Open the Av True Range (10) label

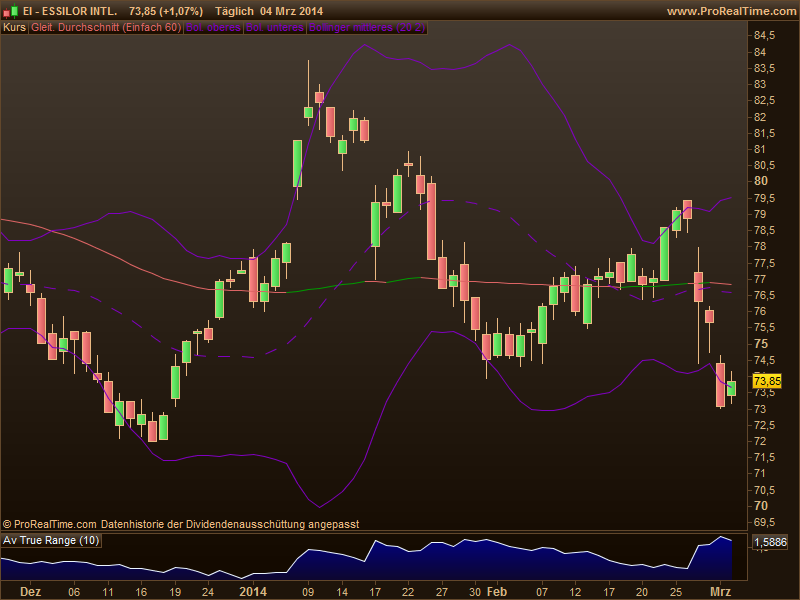52,541
